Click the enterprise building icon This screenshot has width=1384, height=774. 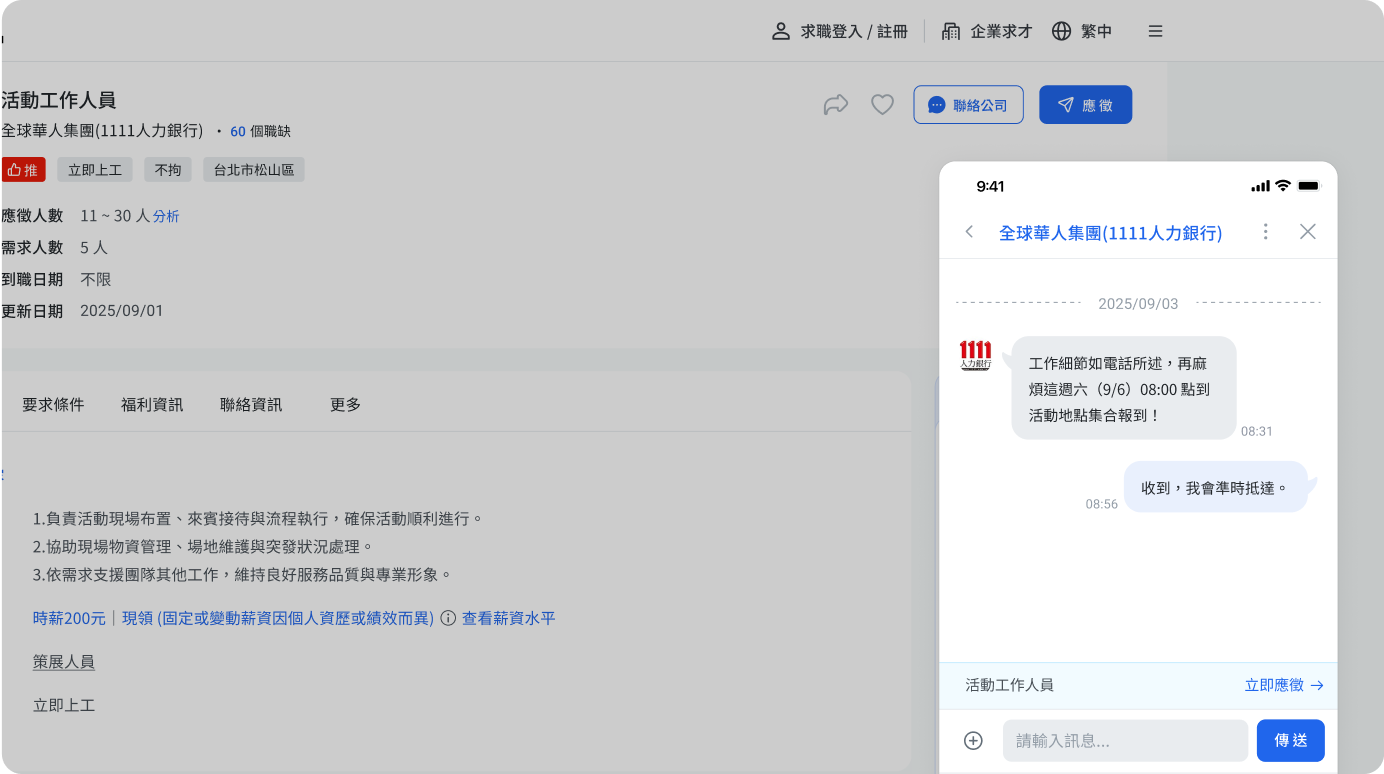(951, 31)
